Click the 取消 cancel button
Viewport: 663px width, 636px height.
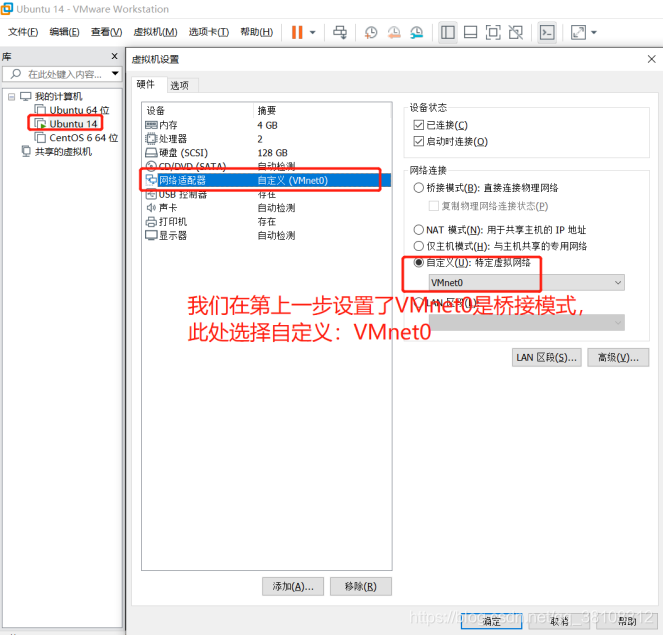click(x=559, y=621)
